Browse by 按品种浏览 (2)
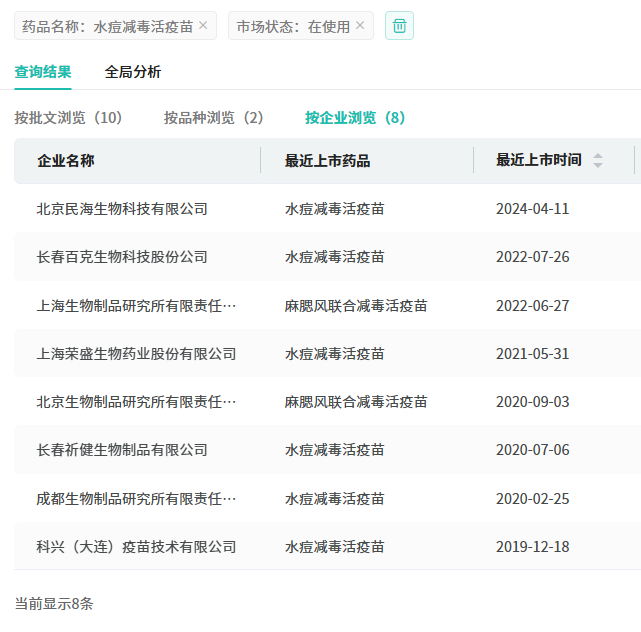The width and height of the screenshot is (641, 632). (x=214, y=118)
